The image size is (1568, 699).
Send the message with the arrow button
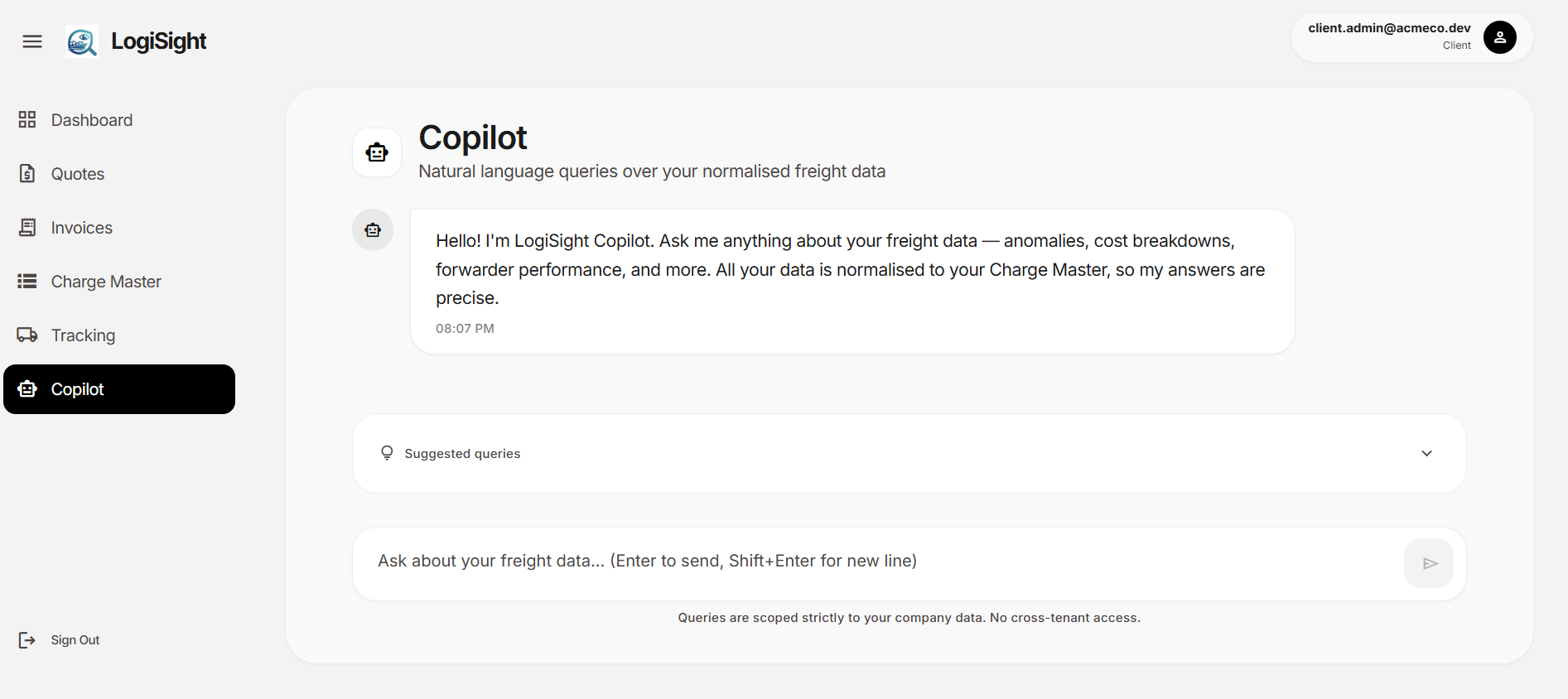point(1429,563)
